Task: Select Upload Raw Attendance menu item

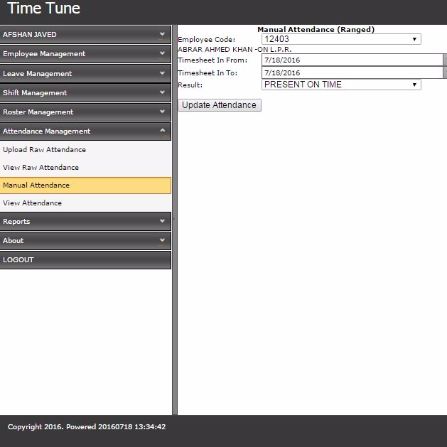Action: pyautogui.click(x=85, y=149)
